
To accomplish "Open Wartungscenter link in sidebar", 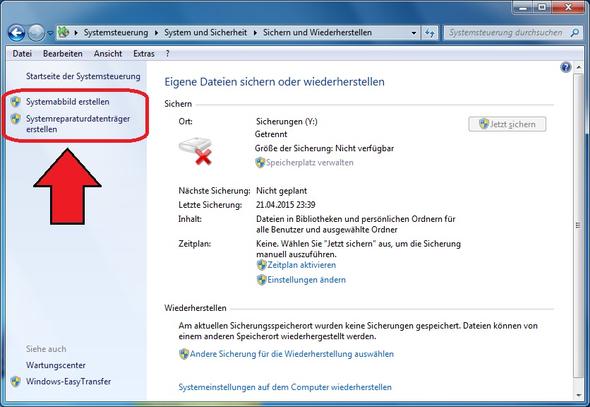I will tap(55, 365).
